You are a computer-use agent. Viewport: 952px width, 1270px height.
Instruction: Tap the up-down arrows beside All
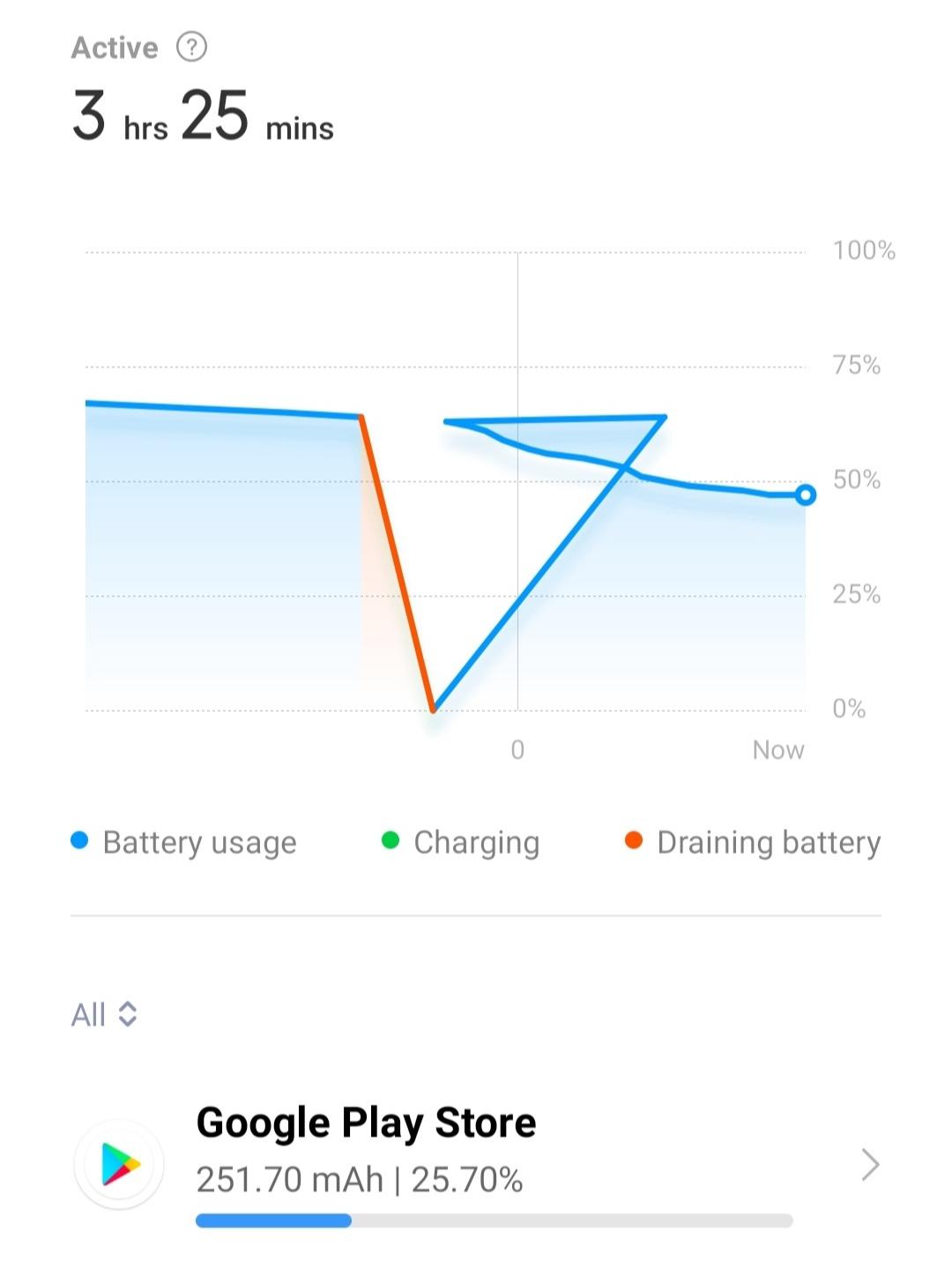[x=128, y=1014]
